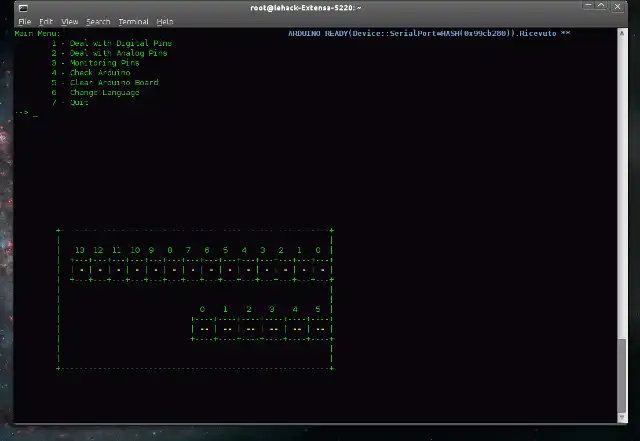Open the Terminal menu

point(133,21)
